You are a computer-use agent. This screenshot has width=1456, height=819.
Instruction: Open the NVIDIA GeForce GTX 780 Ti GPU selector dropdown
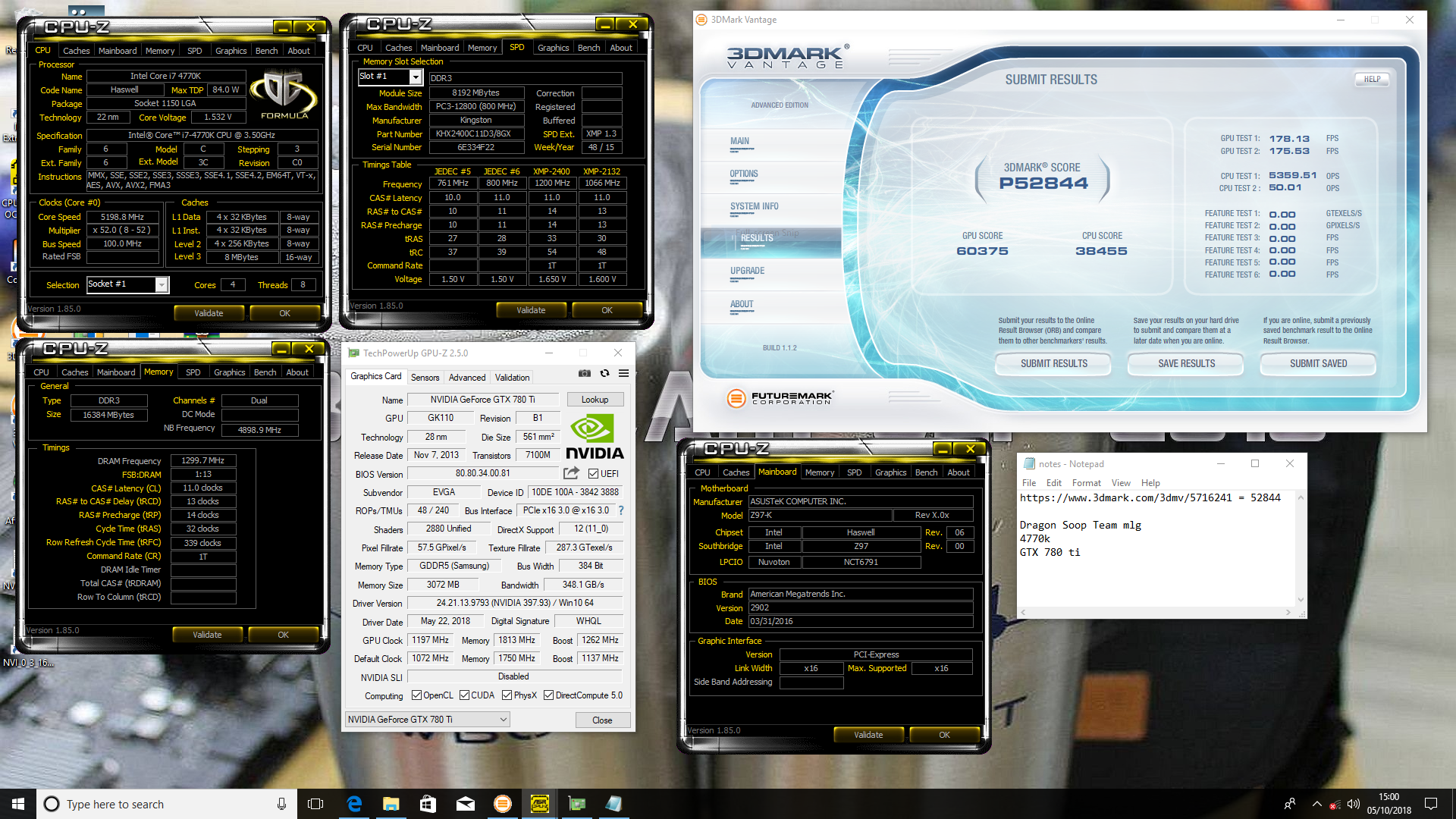[x=428, y=719]
